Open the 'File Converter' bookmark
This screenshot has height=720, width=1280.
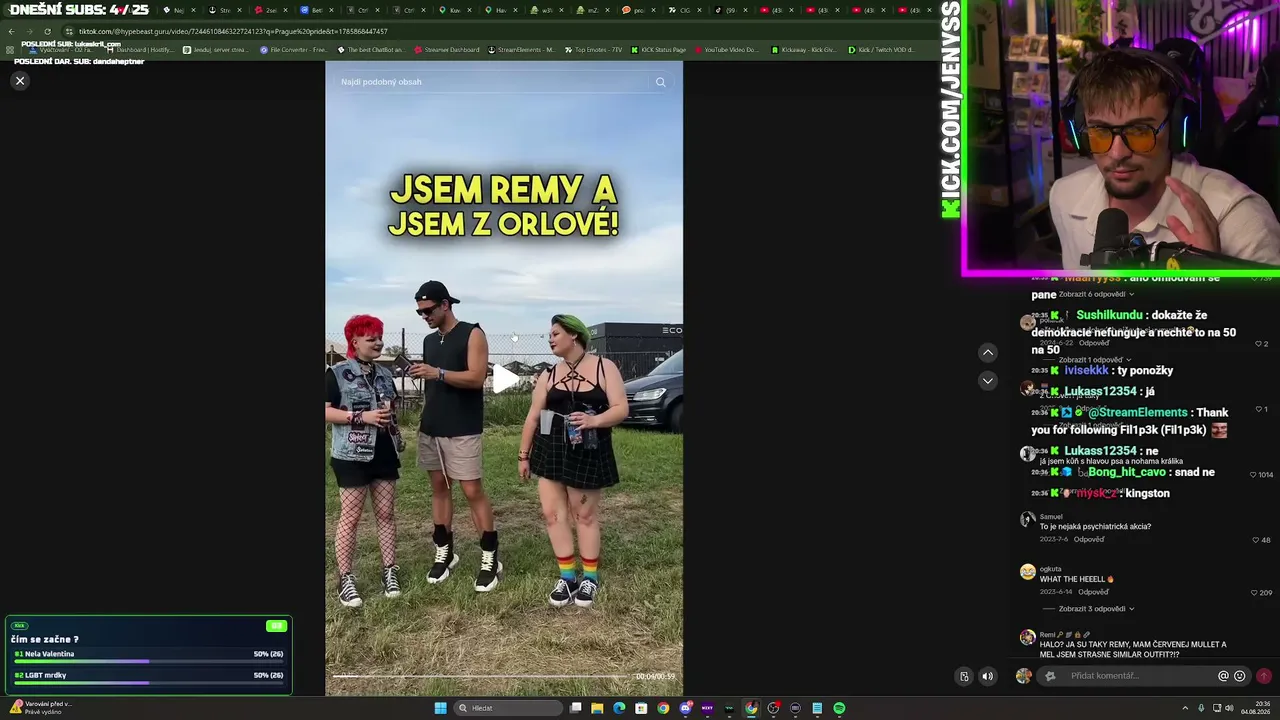click(x=293, y=50)
